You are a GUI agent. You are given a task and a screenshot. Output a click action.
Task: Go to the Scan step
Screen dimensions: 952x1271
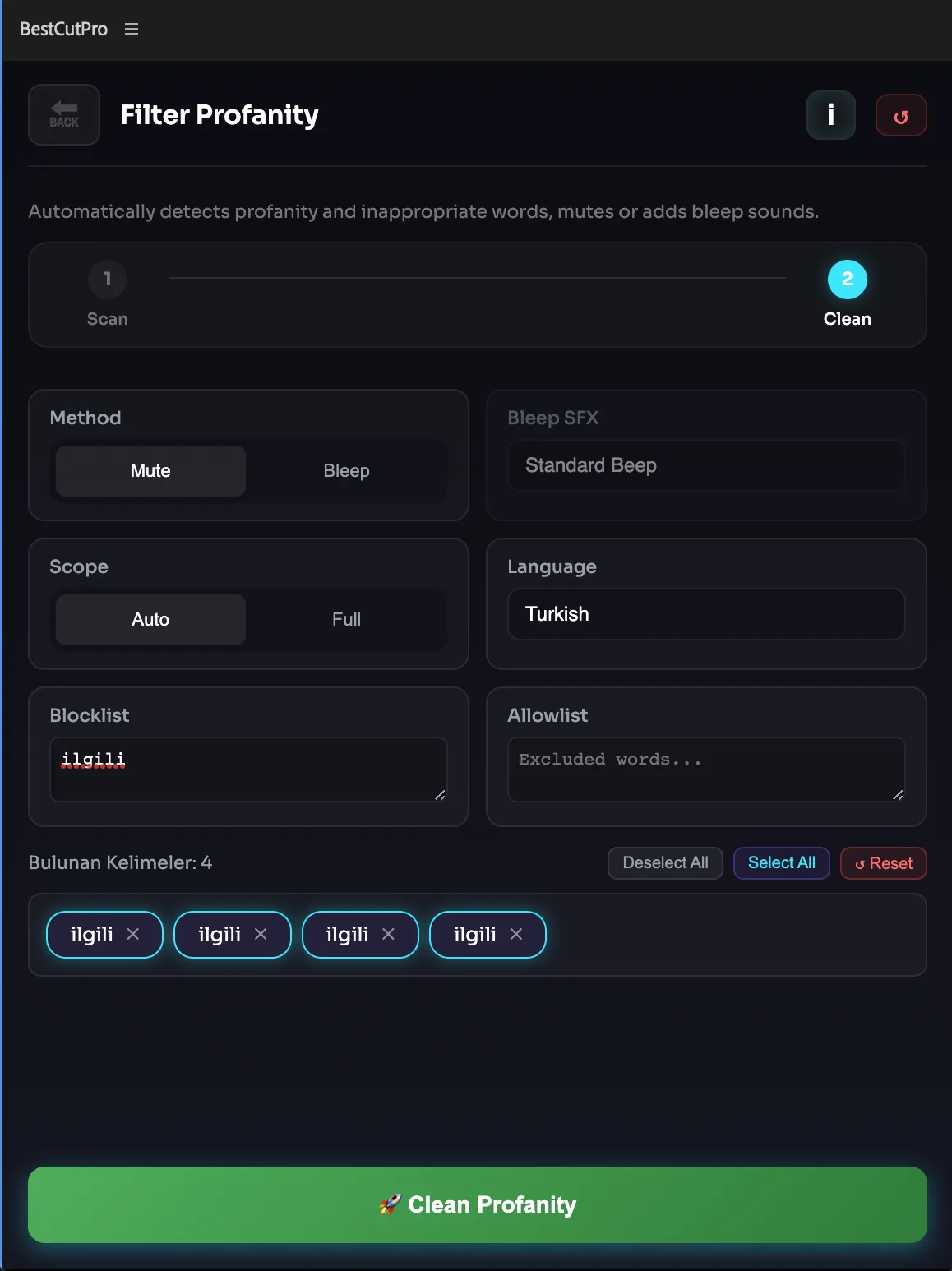click(107, 279)
